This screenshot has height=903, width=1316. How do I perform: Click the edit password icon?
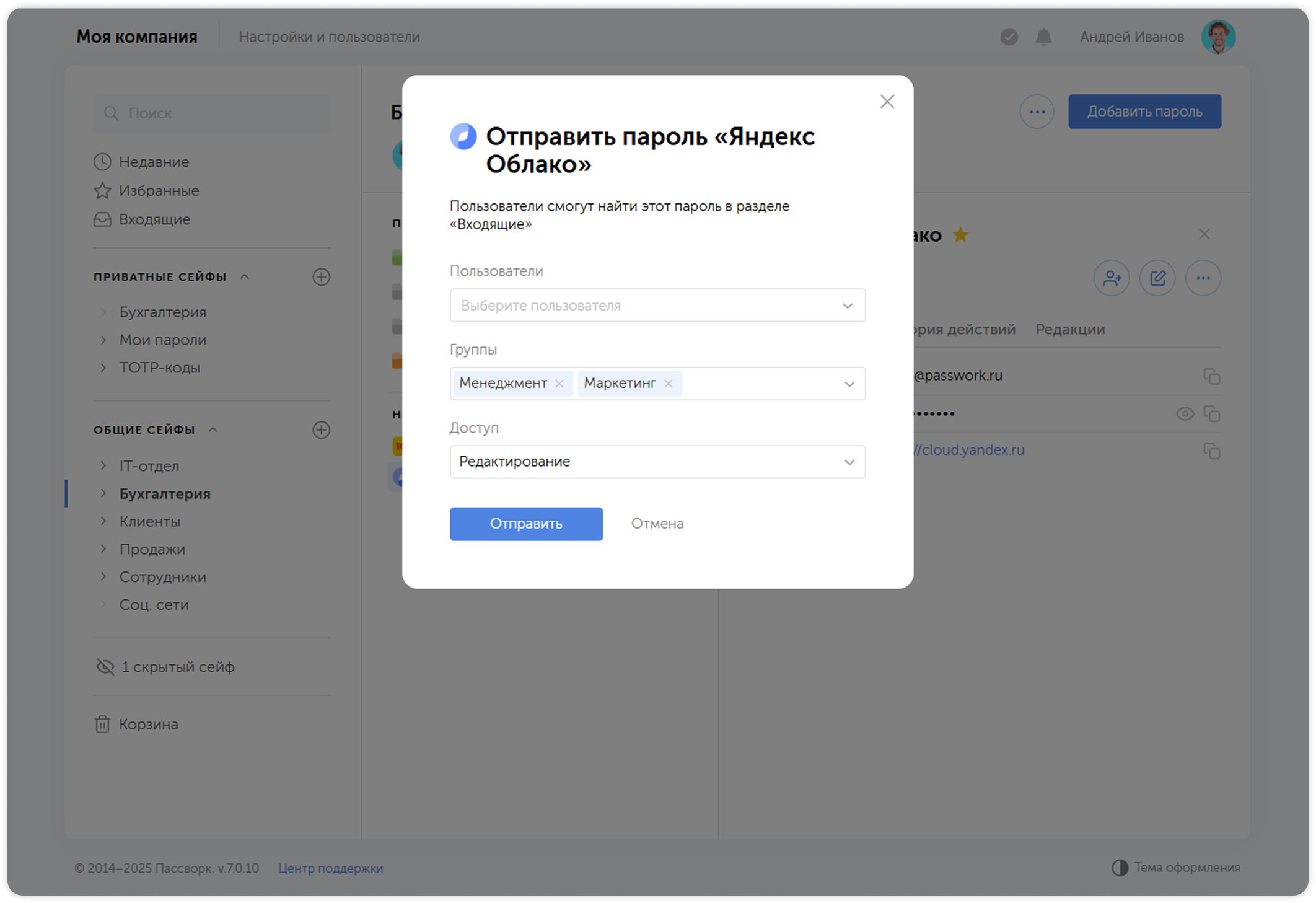pyautogui.click(x=1157, y=278)
